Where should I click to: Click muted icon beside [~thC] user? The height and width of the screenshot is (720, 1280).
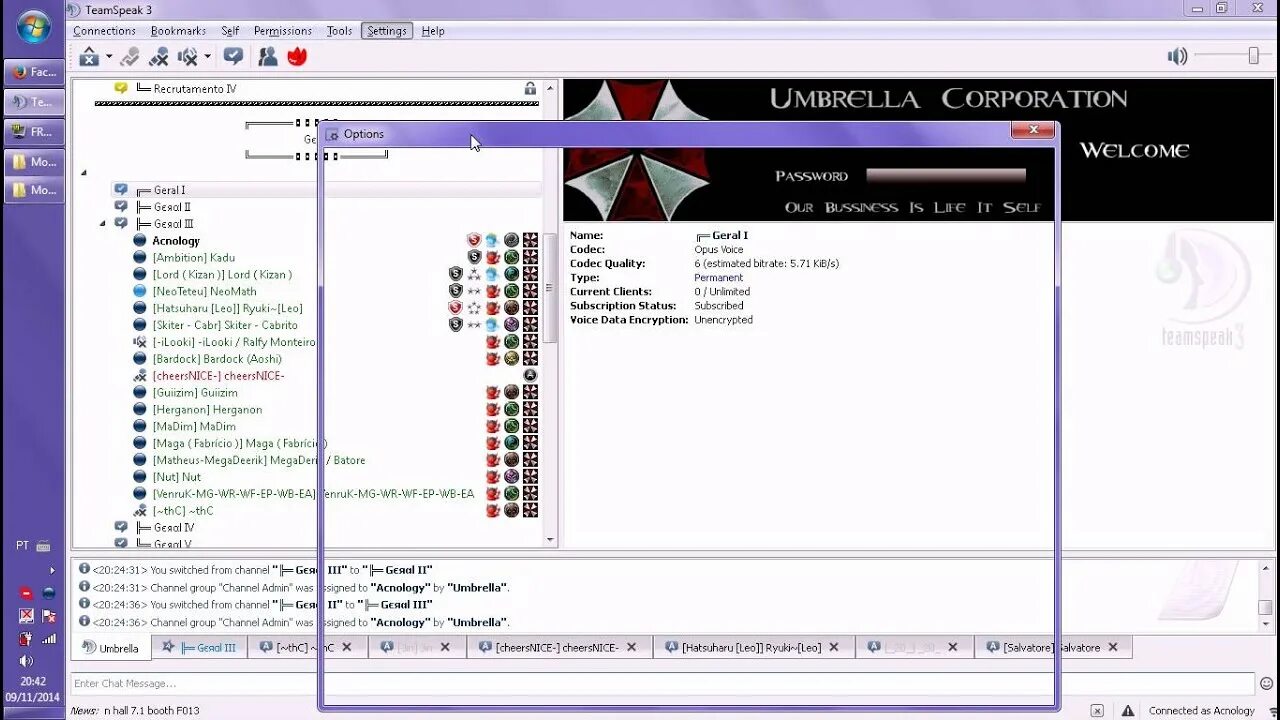140,511
